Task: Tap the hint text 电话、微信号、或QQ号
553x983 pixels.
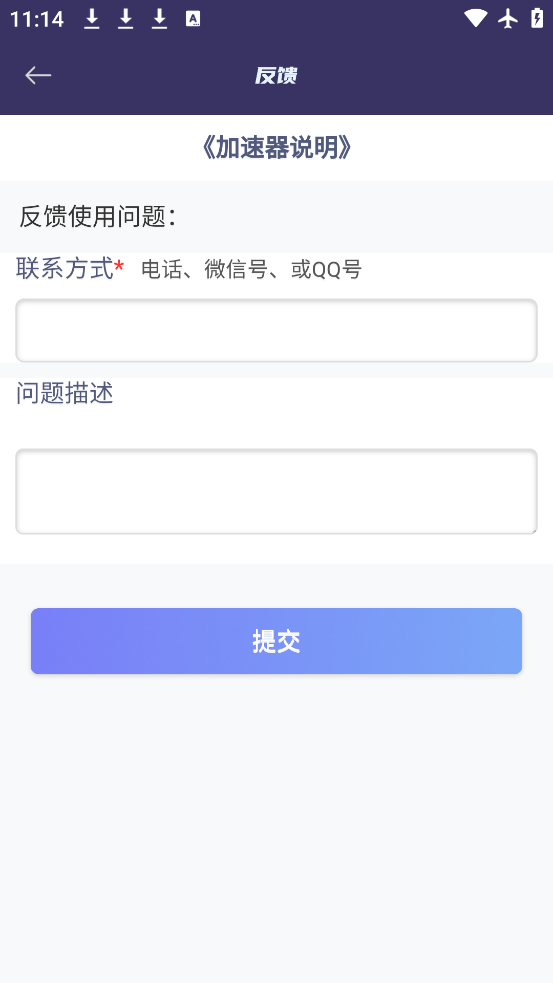Action: click(x=251, y=270)
